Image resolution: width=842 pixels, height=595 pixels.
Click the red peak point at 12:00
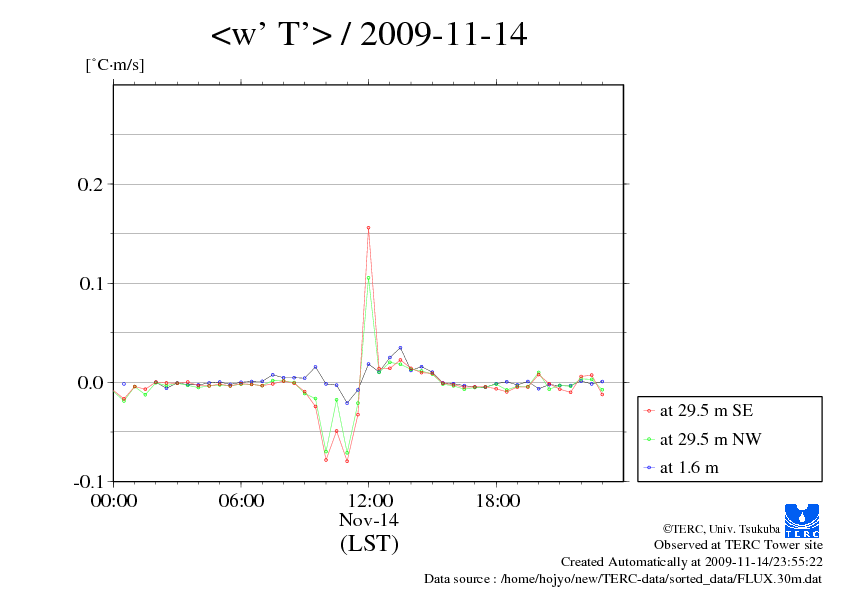368,228
